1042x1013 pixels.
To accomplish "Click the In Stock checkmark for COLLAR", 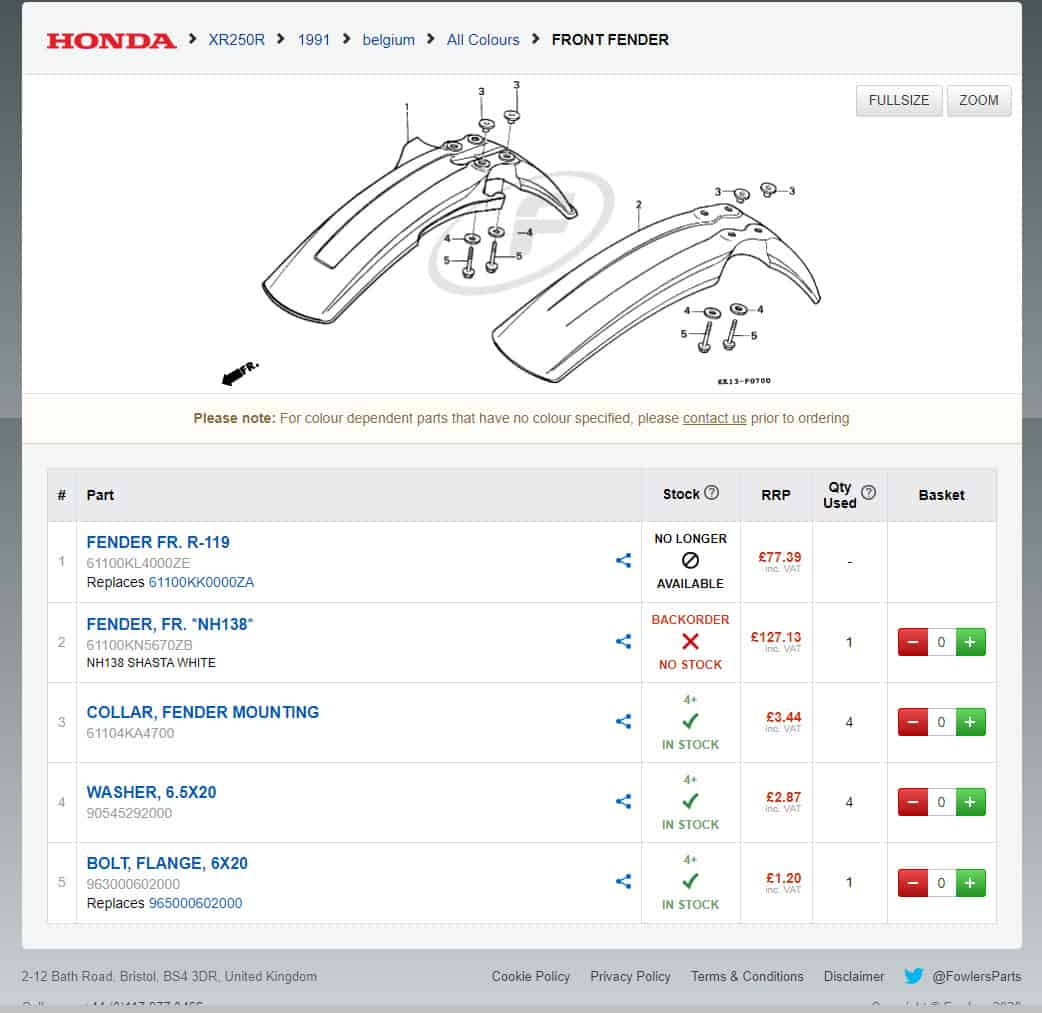I will 690,721.
